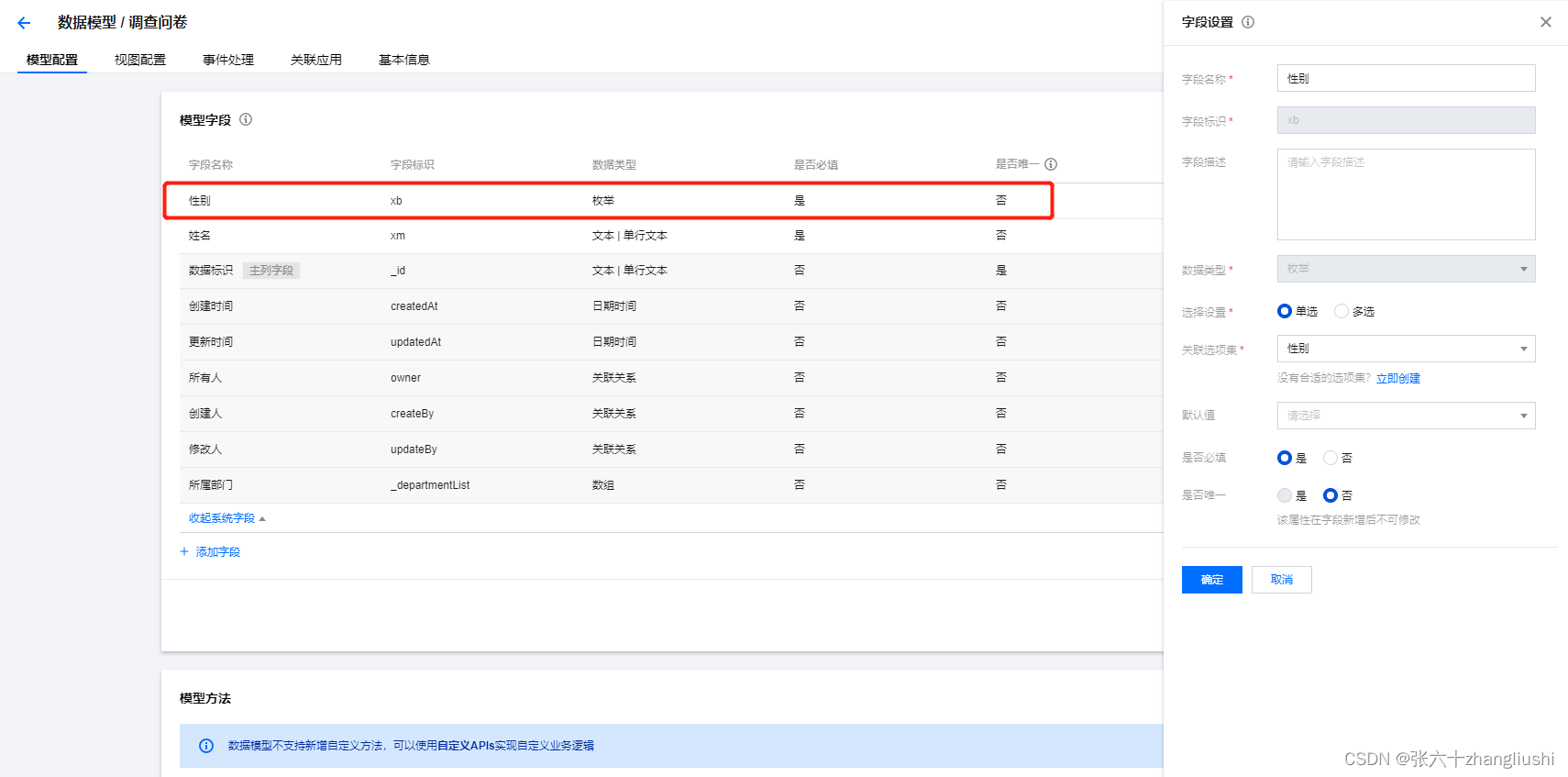This screenshot has width=1568, height=777.
Task: Open the 基本信息 tab
Action: point(404,60)
